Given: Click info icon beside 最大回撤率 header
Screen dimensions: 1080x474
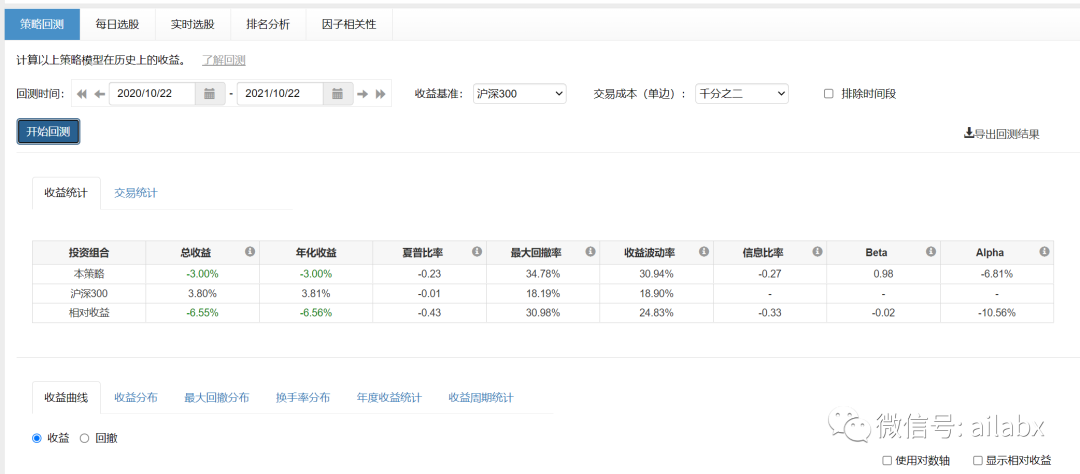Looking at the screenshot, I should (590, 251).
